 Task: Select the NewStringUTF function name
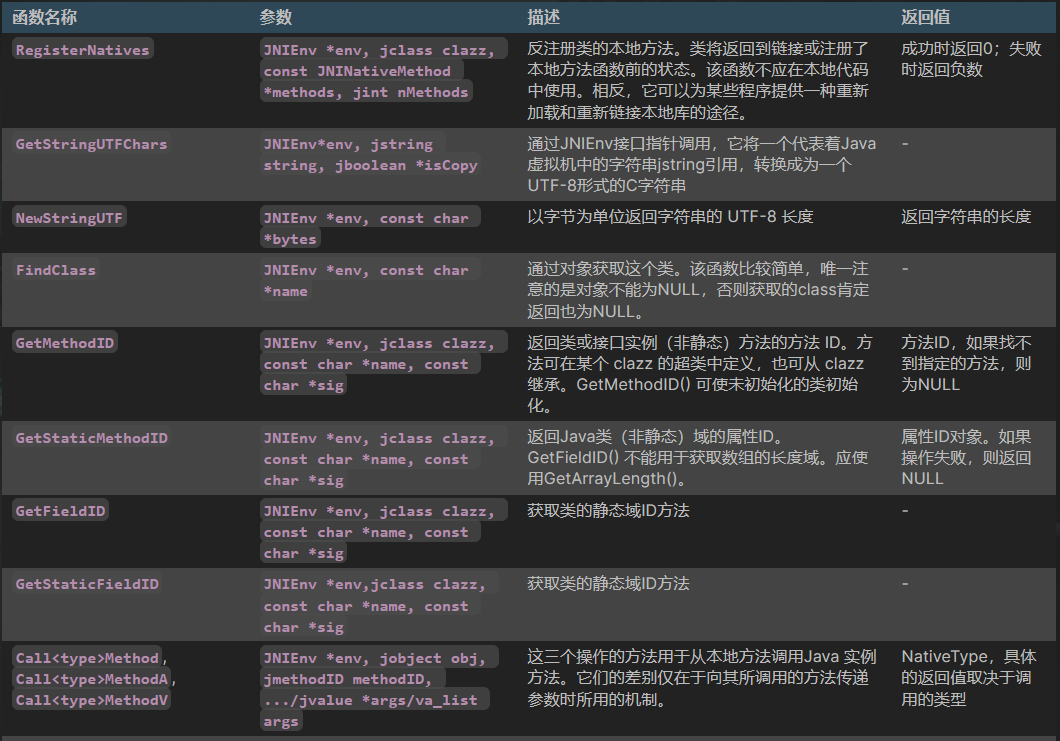(x=69, y=218)
